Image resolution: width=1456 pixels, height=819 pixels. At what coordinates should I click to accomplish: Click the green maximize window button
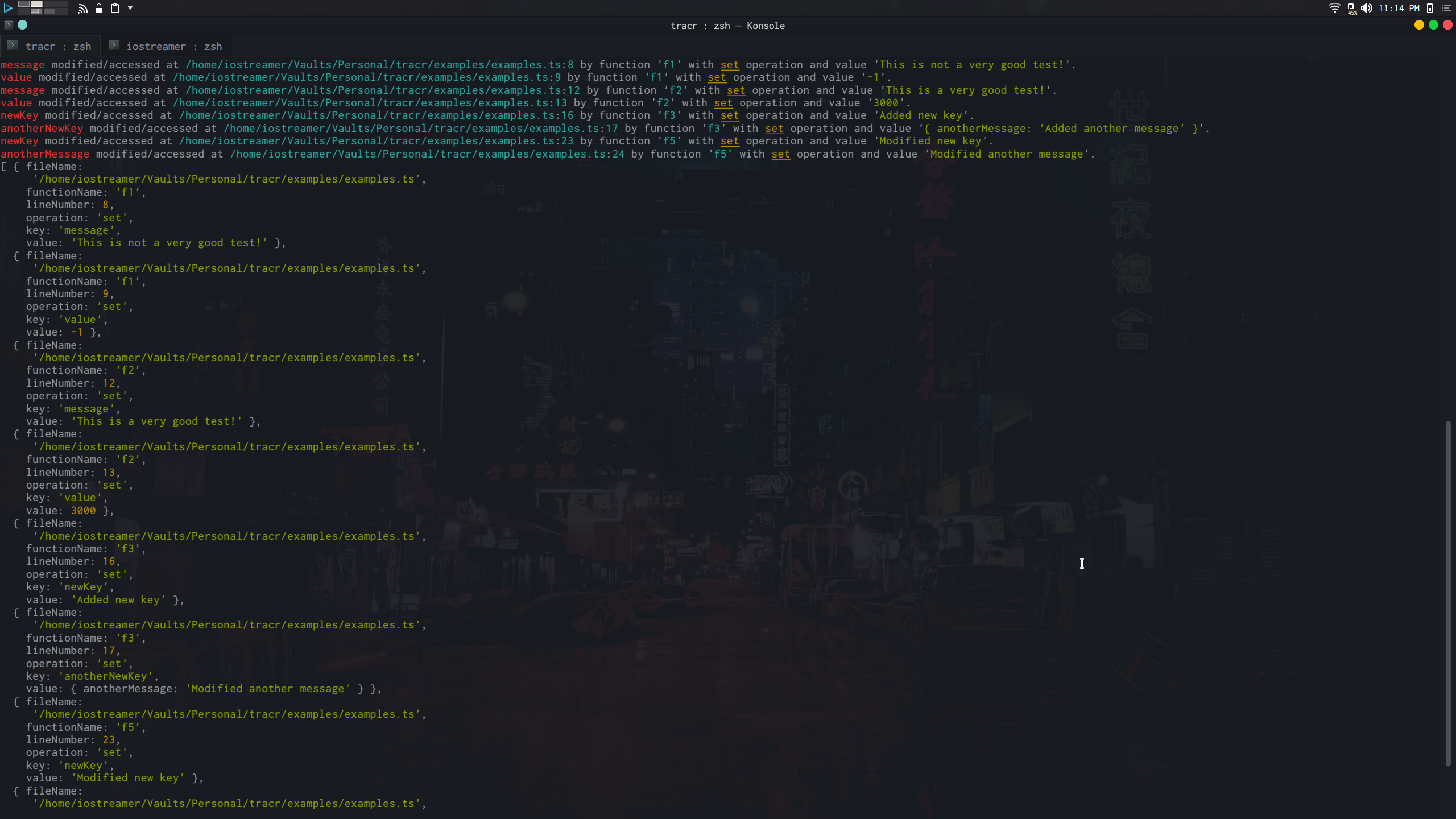coord(1433,25)
